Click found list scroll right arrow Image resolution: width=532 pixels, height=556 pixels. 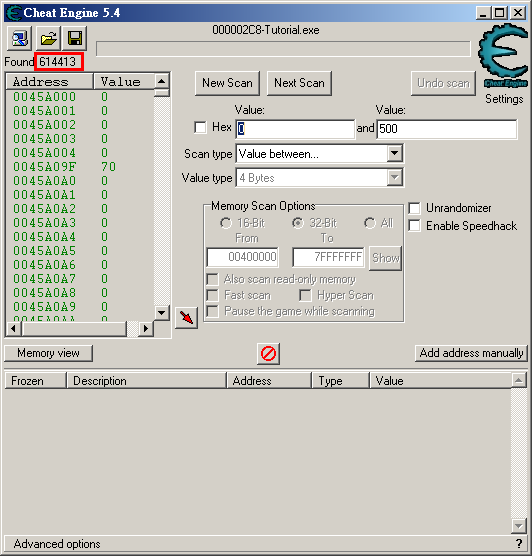point(146,329)
